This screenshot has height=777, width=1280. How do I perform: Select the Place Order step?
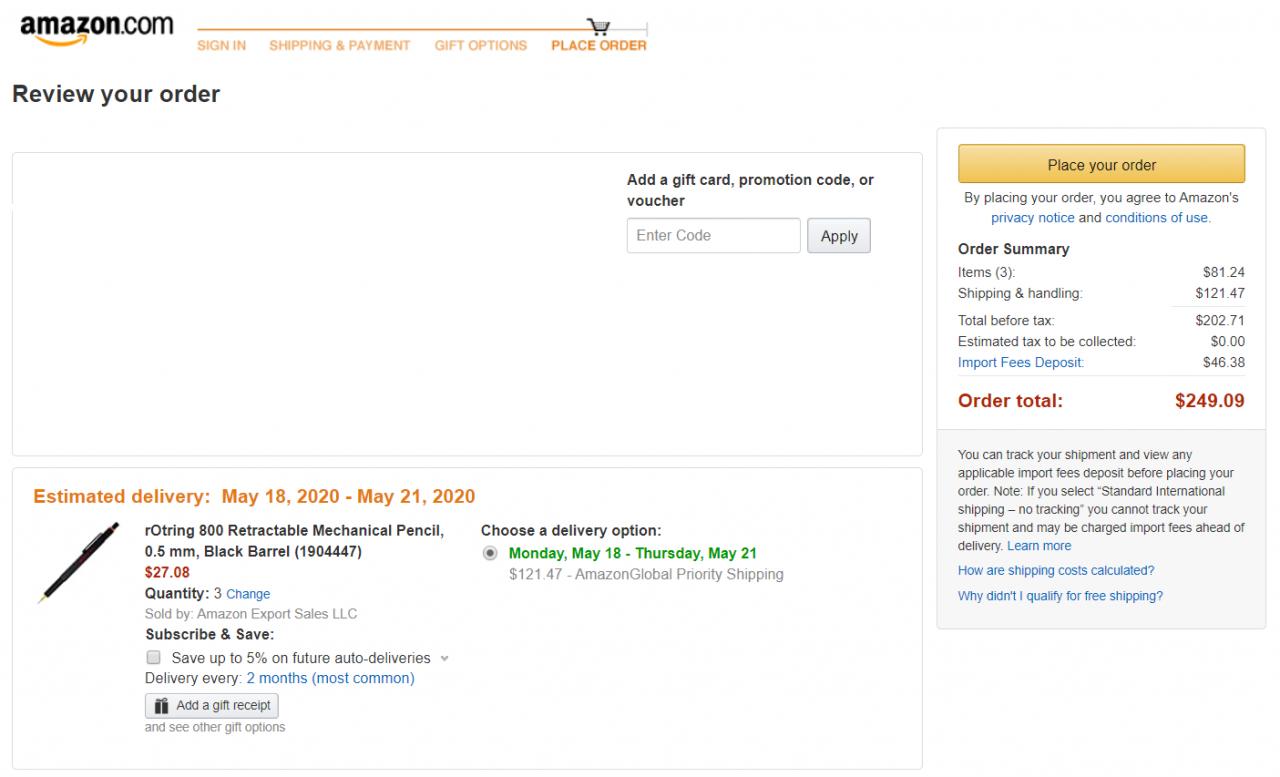(598, 46)
